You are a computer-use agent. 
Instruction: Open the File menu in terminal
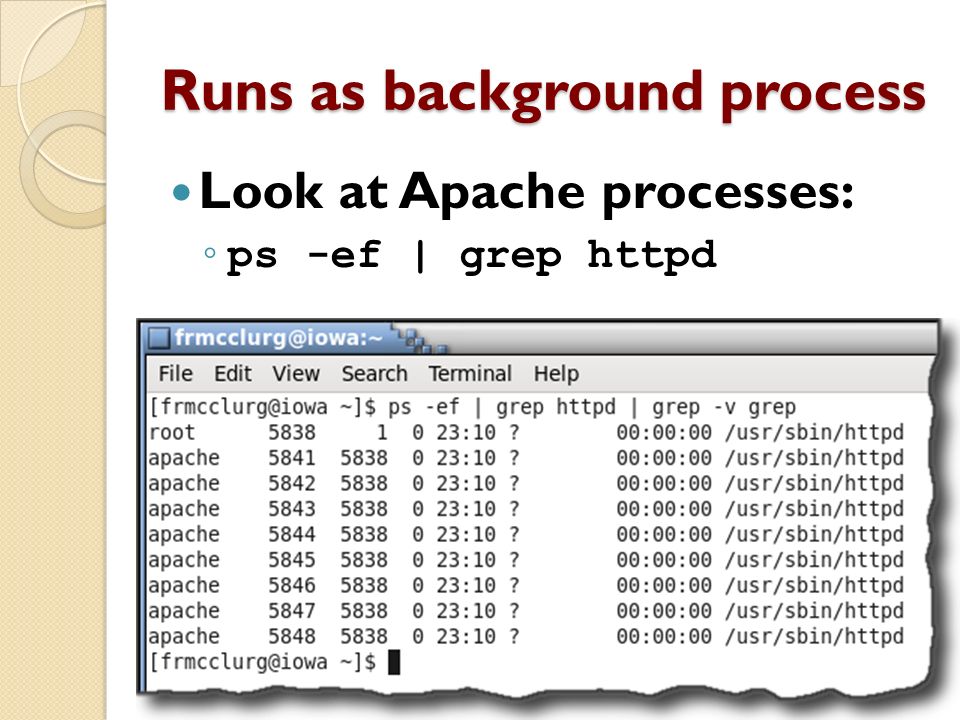[x=176, y=373]
